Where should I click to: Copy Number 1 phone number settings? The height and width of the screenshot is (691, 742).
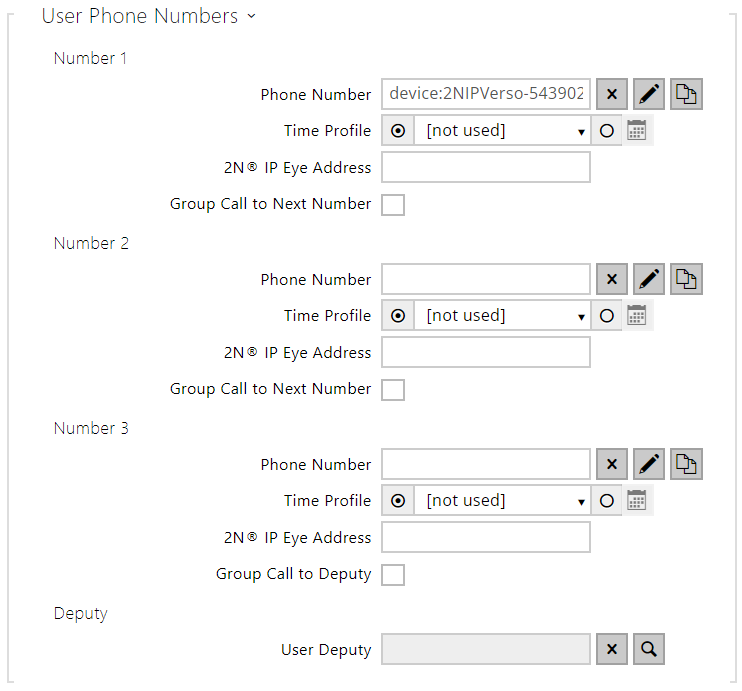pos(686,94)
